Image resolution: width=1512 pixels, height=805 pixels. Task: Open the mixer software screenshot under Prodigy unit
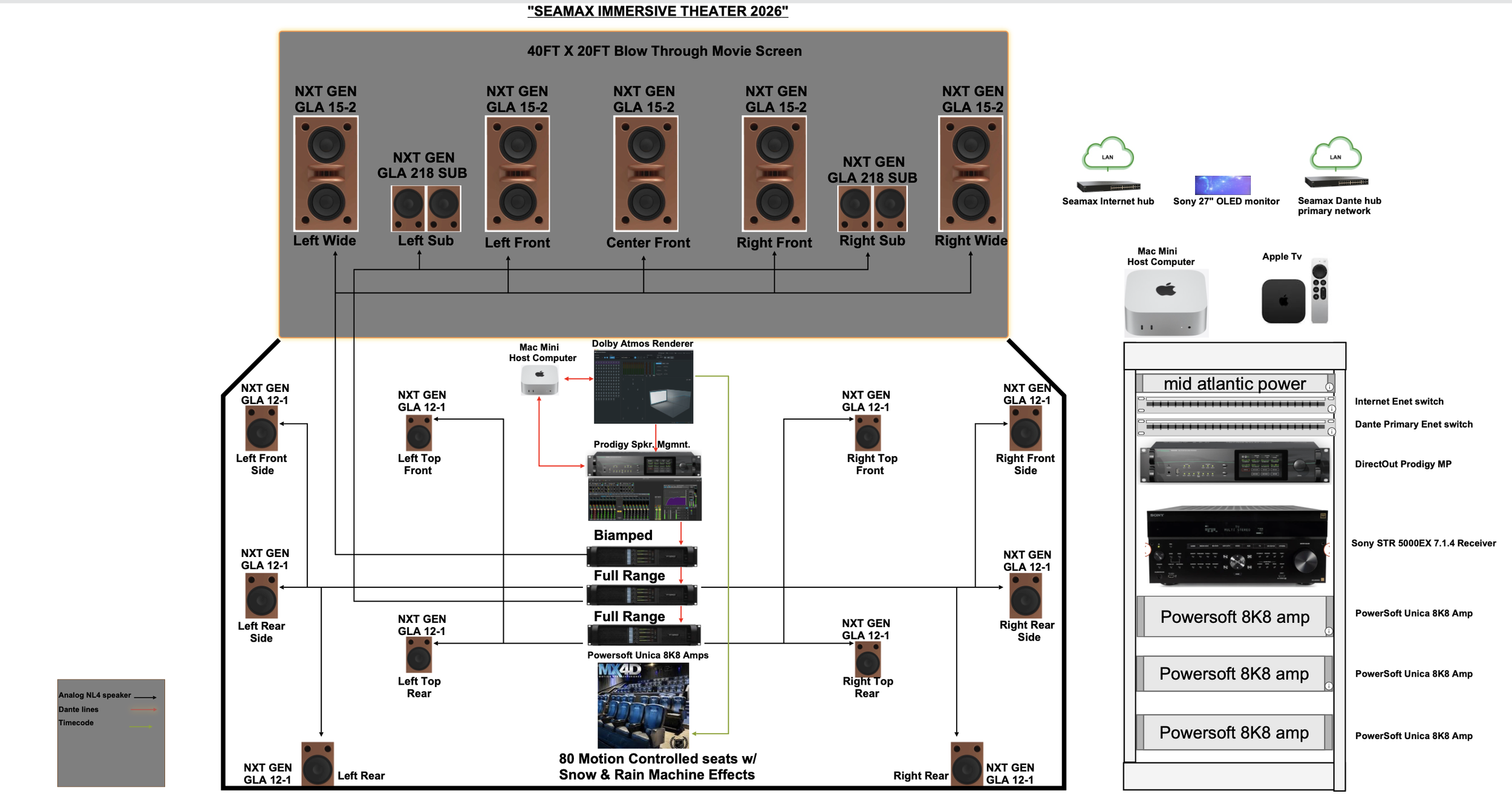[x=645, y=499]
